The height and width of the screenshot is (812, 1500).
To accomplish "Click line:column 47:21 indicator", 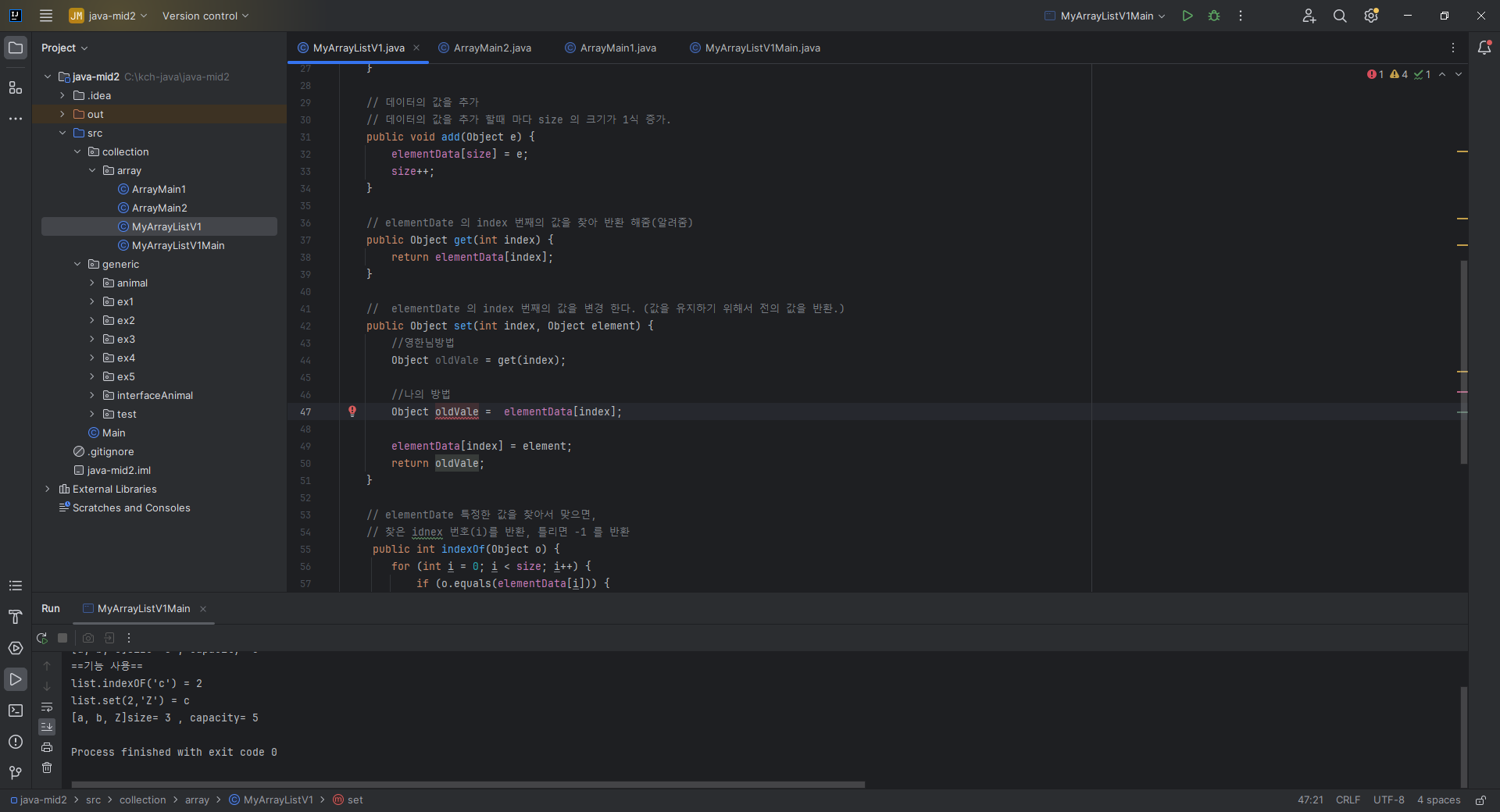I will coord(1310,800).
